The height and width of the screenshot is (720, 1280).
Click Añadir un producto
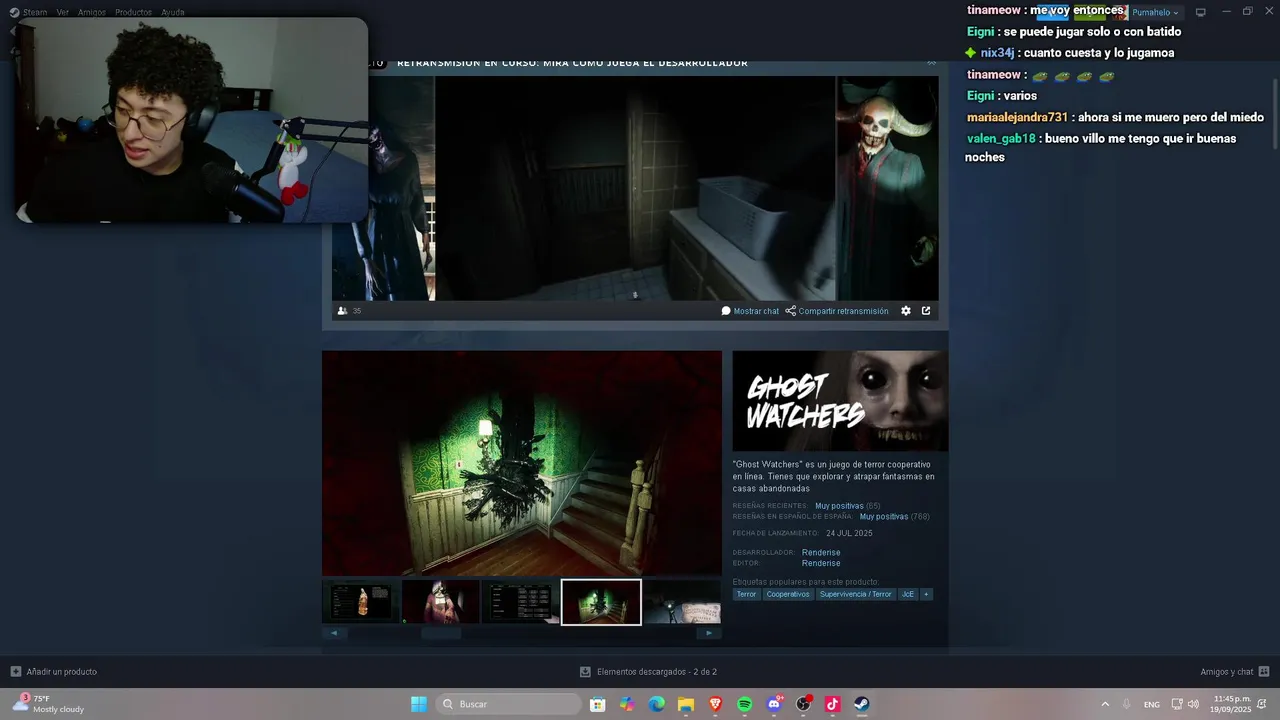[x=54, y=672]
